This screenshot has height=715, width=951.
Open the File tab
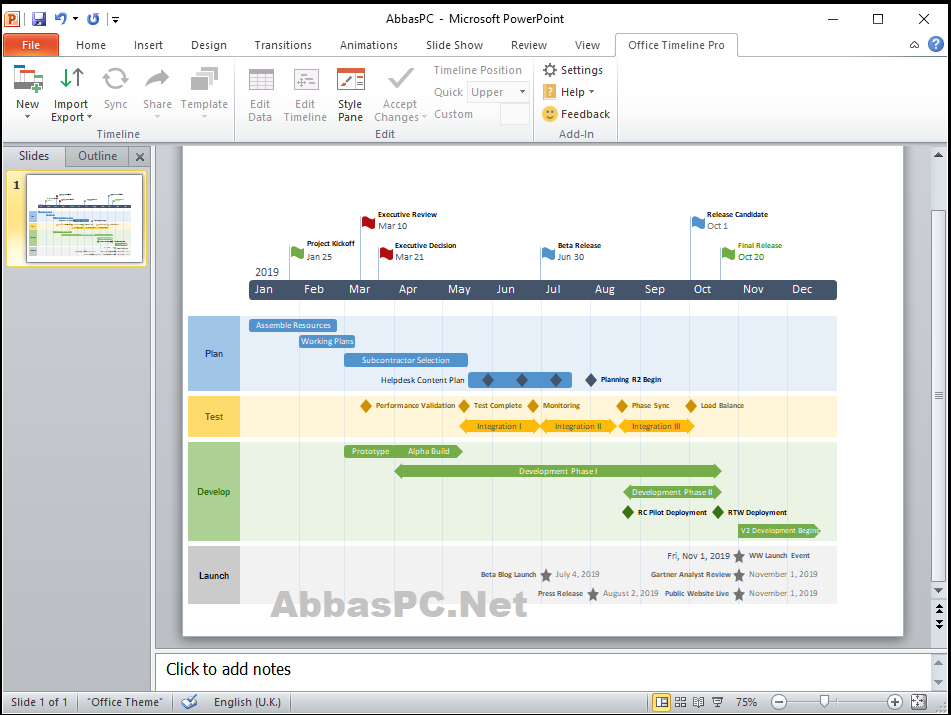click(31, 45)
